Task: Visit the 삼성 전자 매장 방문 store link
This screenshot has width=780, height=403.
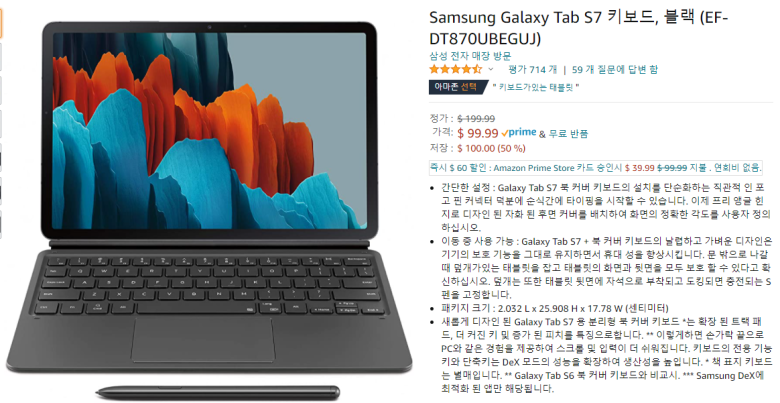Action: pyautogui.click(x=470, y=56)
